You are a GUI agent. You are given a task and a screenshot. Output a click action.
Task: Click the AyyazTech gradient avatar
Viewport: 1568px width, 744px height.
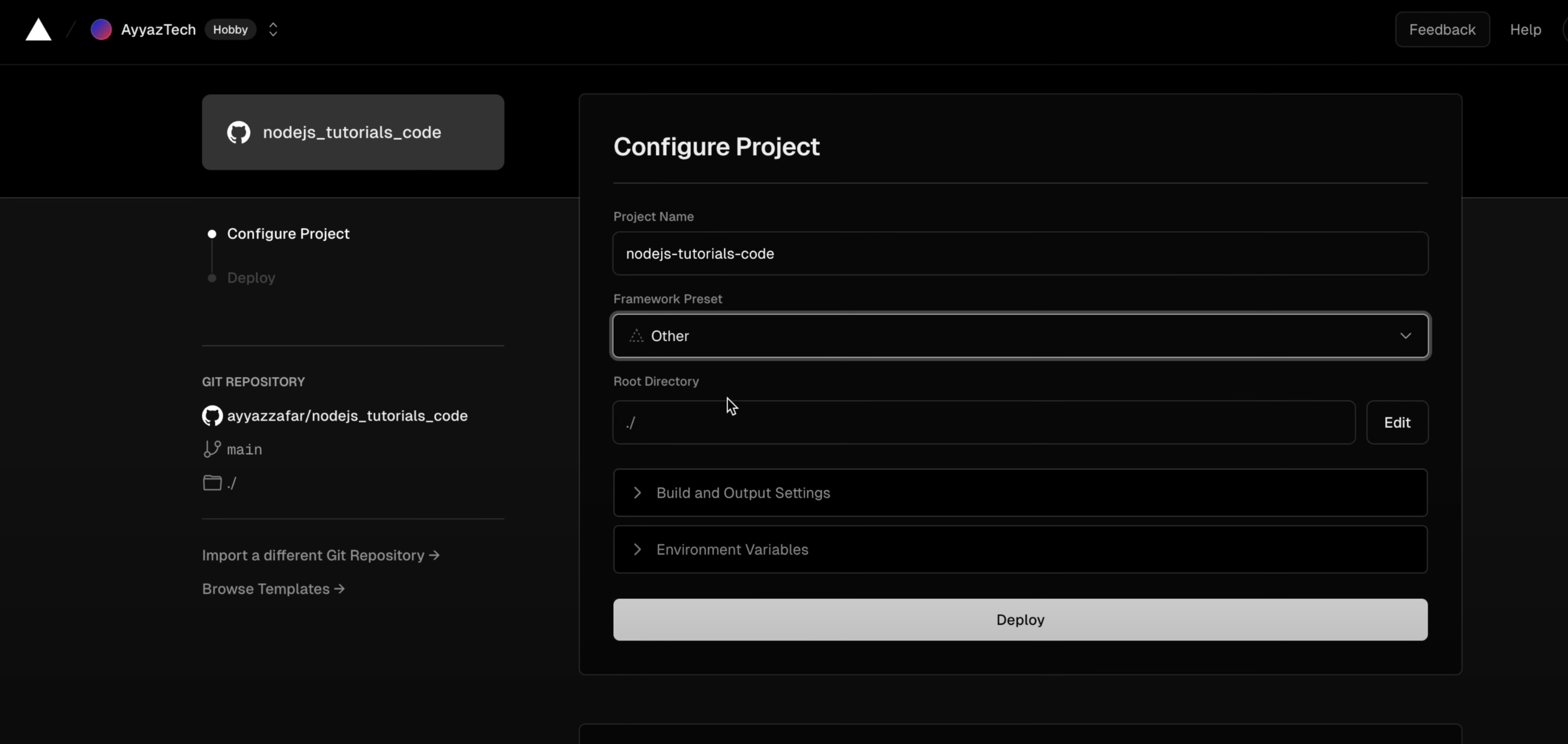(101, 29)
